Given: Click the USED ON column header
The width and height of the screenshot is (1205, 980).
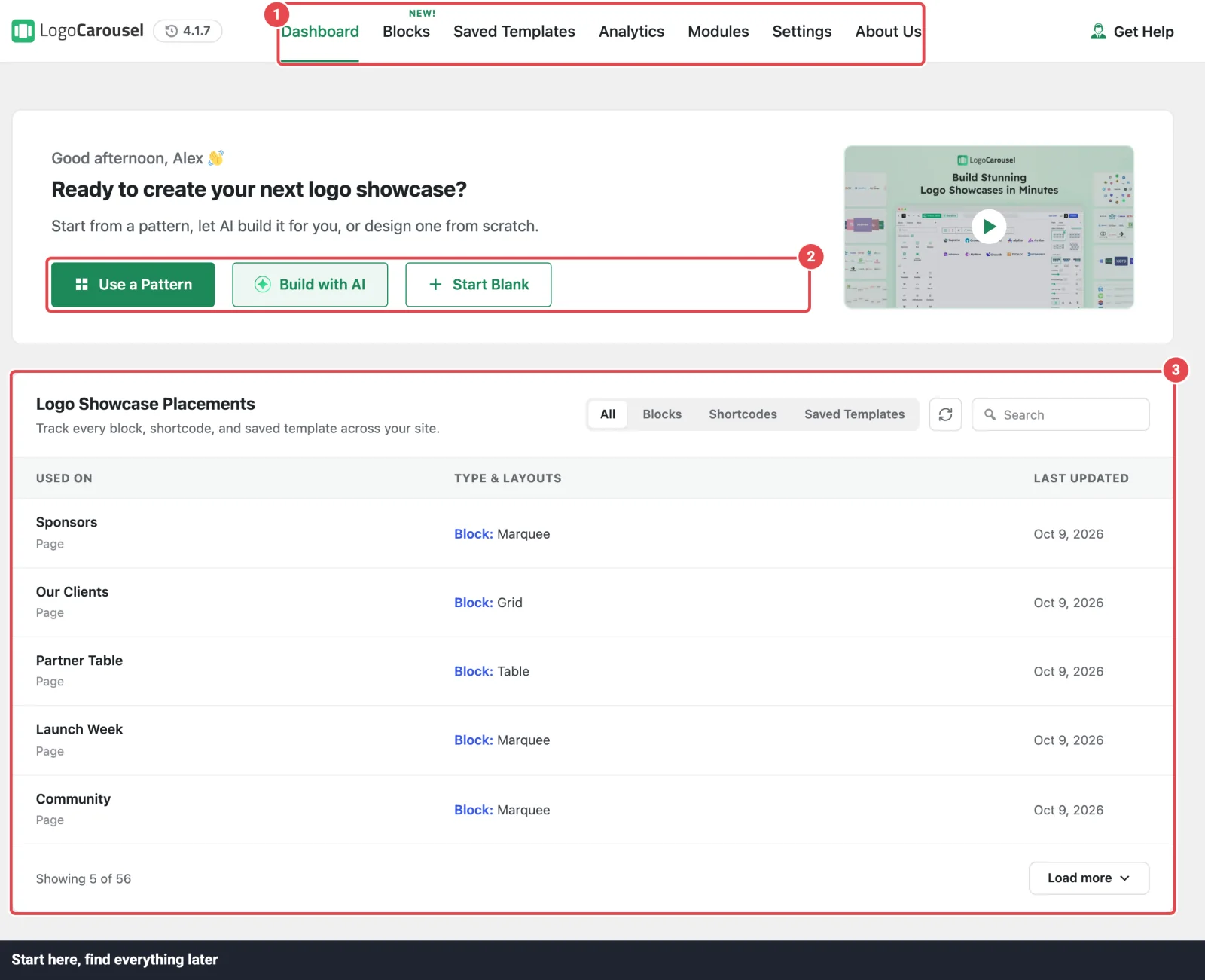Looking at the screenshot, I should click(x=64, y=478).
